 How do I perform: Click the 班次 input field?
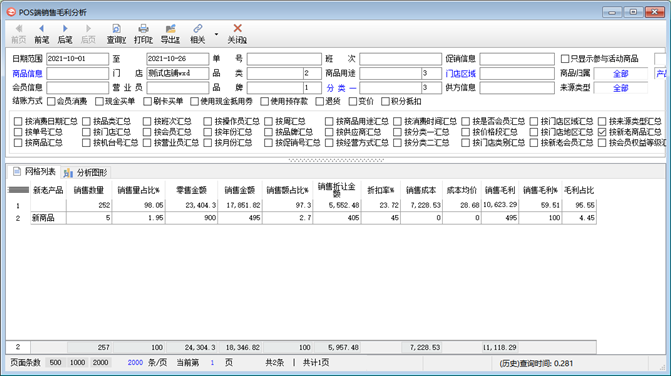[401, 59]
